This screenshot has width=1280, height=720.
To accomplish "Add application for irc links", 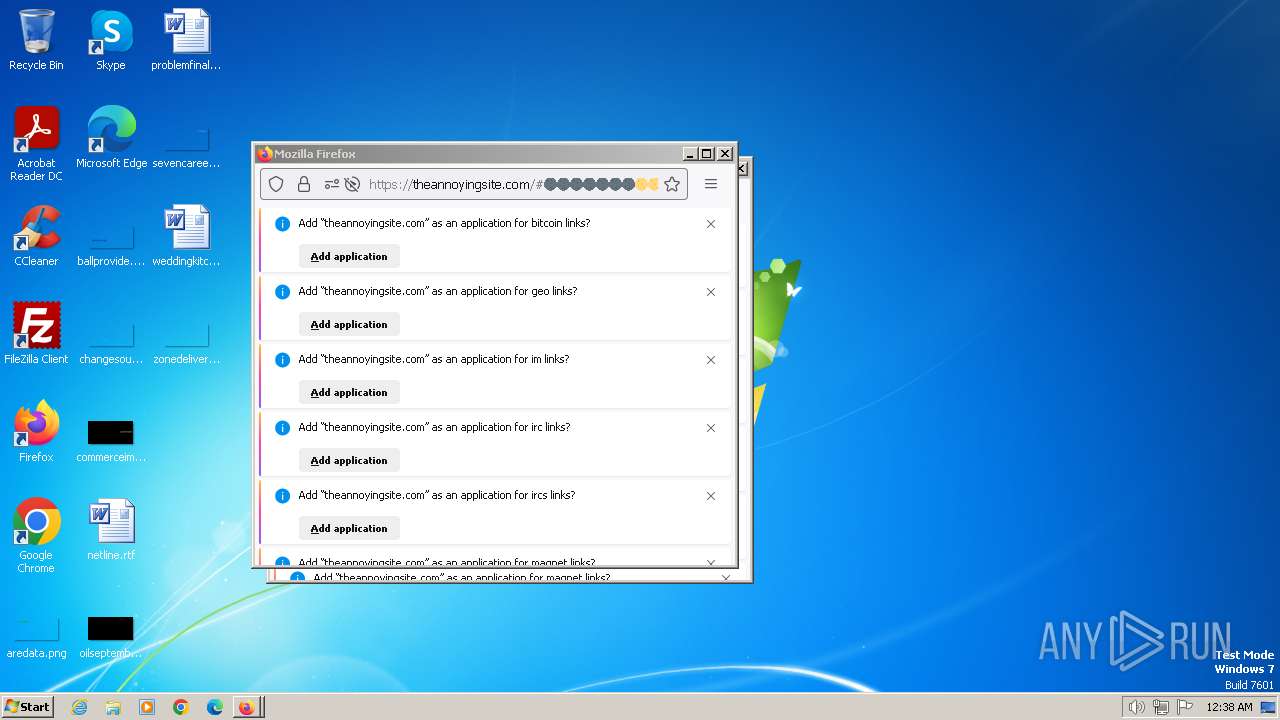I will pos(349,460).
